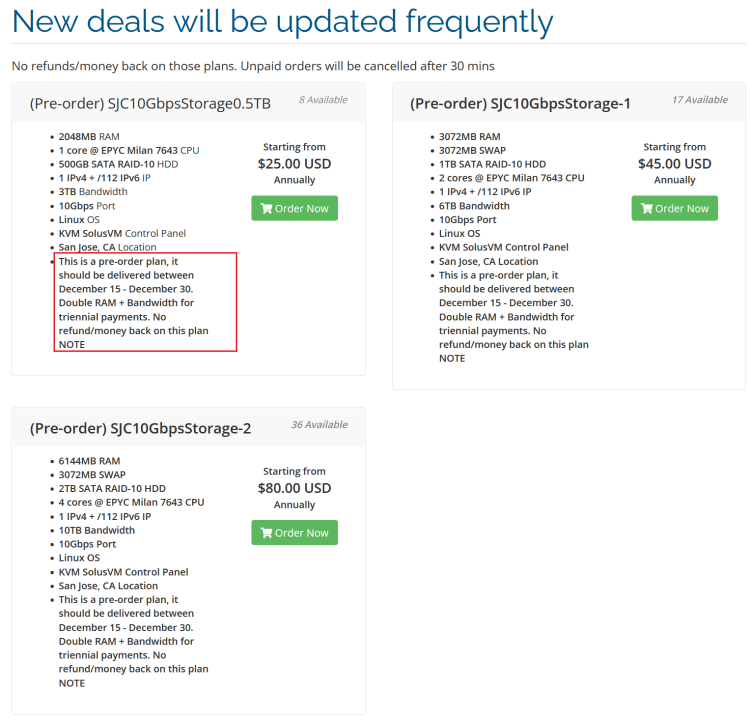Click the SJC10GbpsStorage0.5TB plan title
The height and width of the screenshot is (720, 750).
point(150,103)
